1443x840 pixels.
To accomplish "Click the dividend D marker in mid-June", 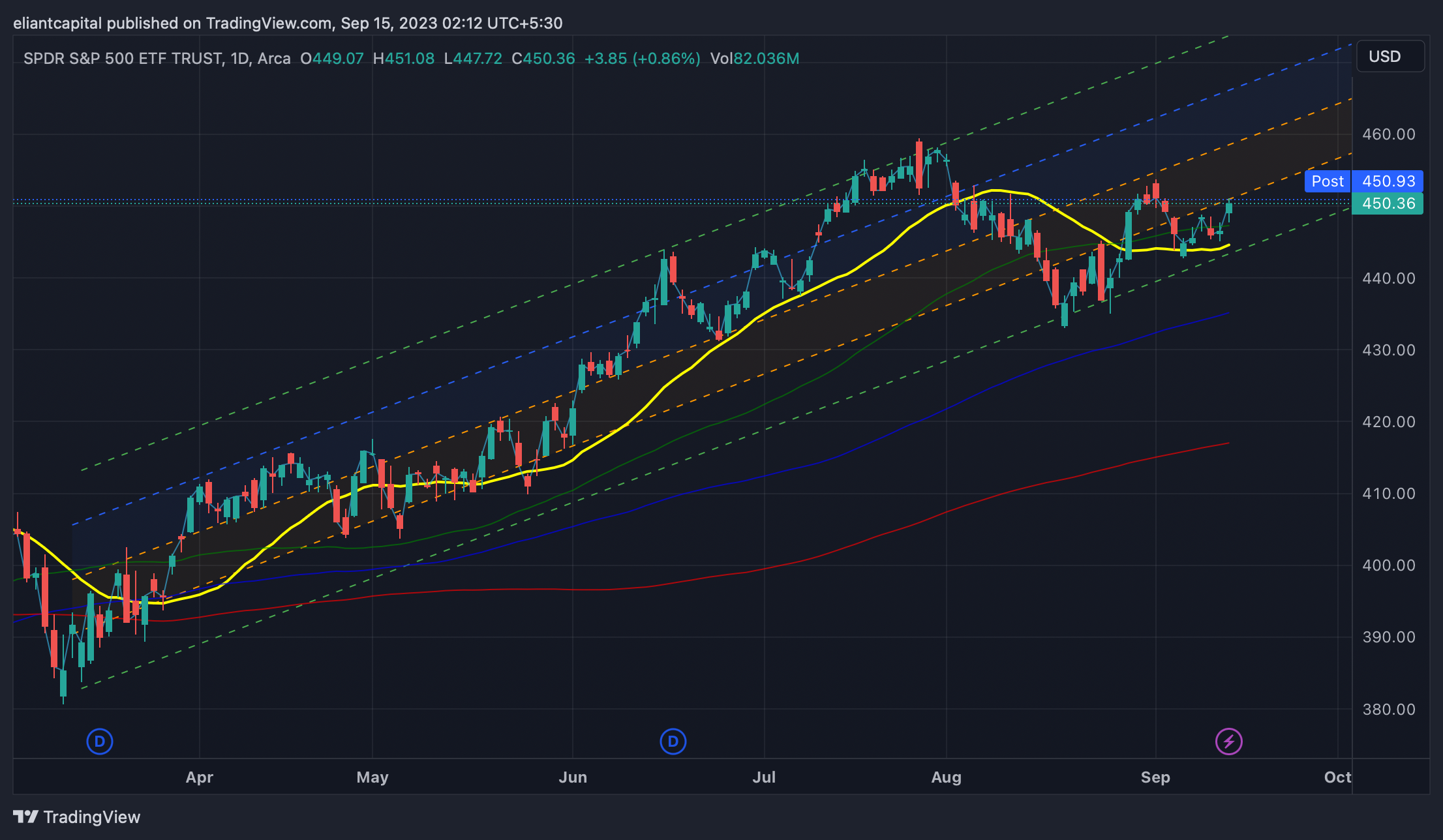I will point(673,742).
